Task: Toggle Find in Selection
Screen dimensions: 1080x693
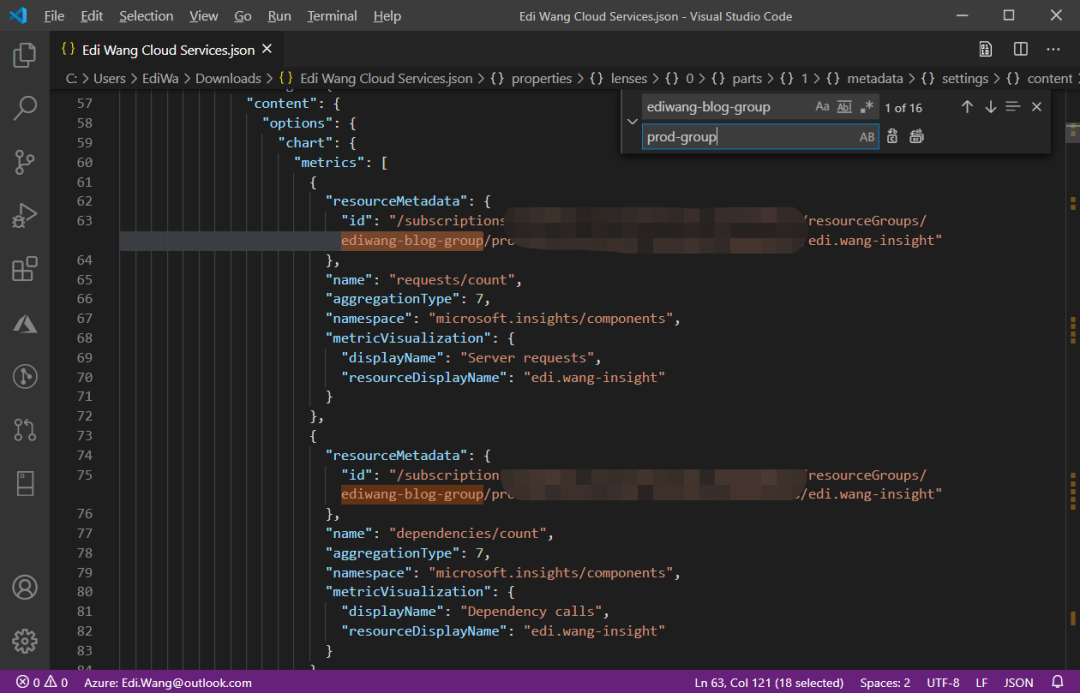Action: click(1012, 107)
